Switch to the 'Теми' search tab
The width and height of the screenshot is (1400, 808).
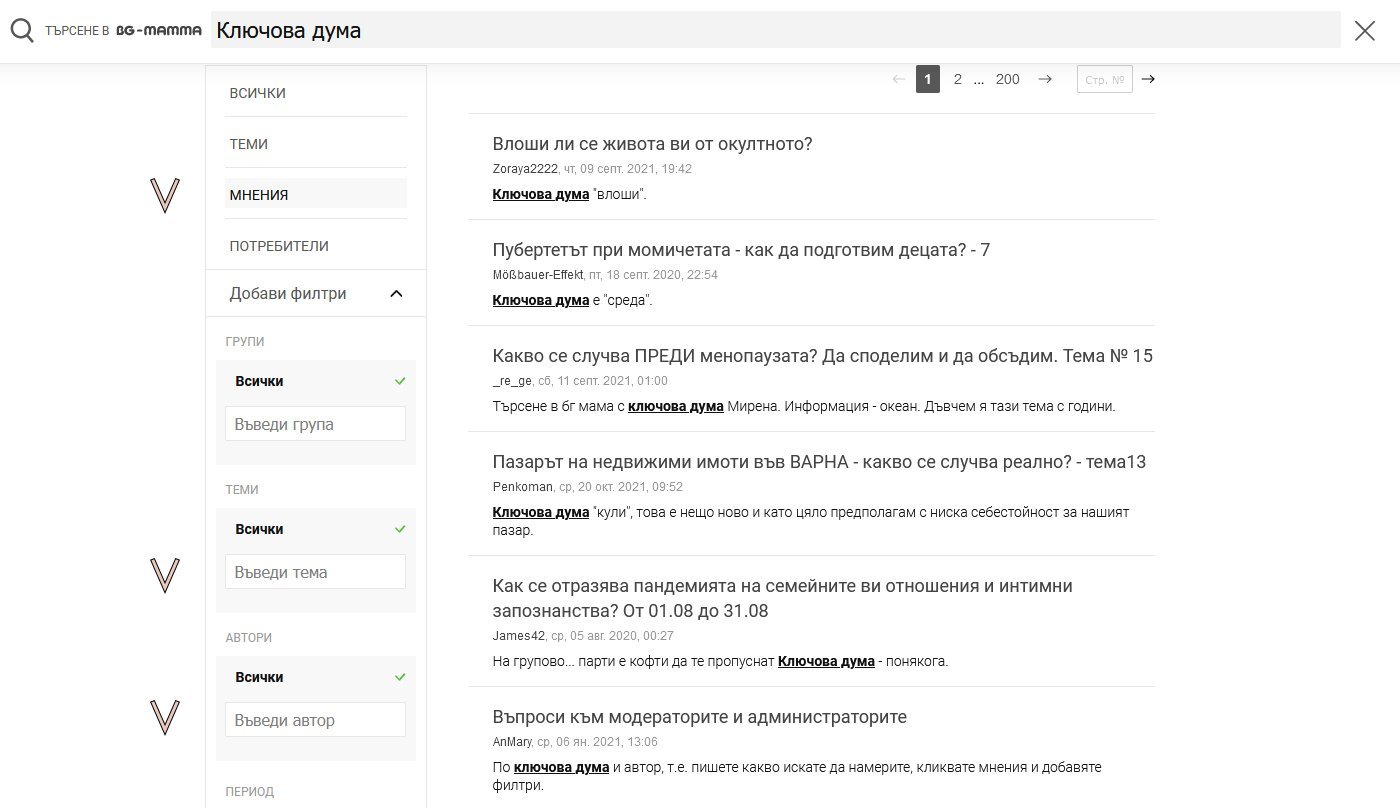[x=249, y=144]
